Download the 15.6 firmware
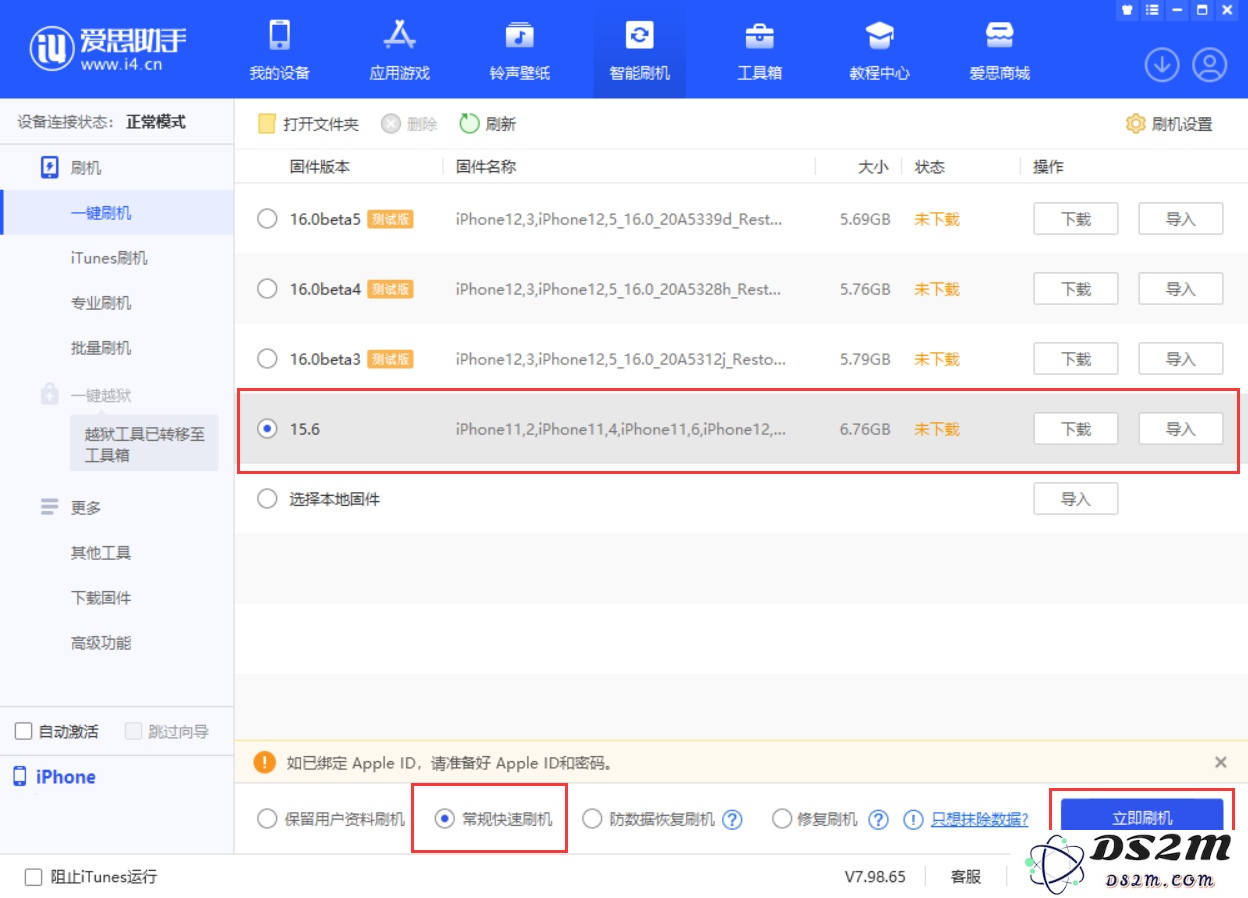 [1075, 429]
